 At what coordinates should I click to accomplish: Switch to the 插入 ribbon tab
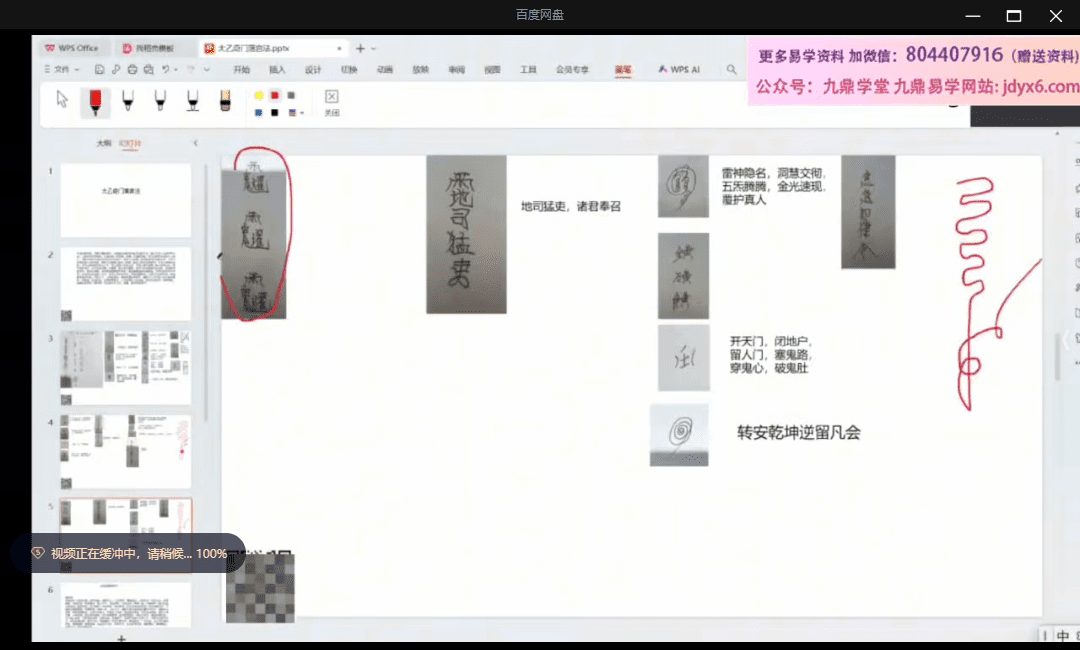pyautogui.click(x=277, y=70)
